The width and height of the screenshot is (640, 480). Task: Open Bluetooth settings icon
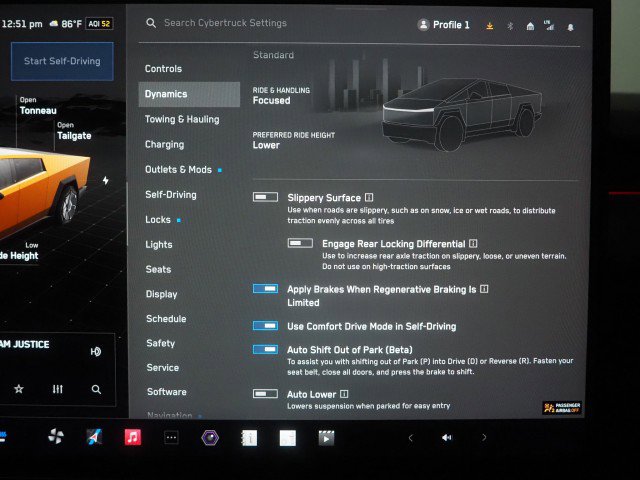[x=510, y=26]
